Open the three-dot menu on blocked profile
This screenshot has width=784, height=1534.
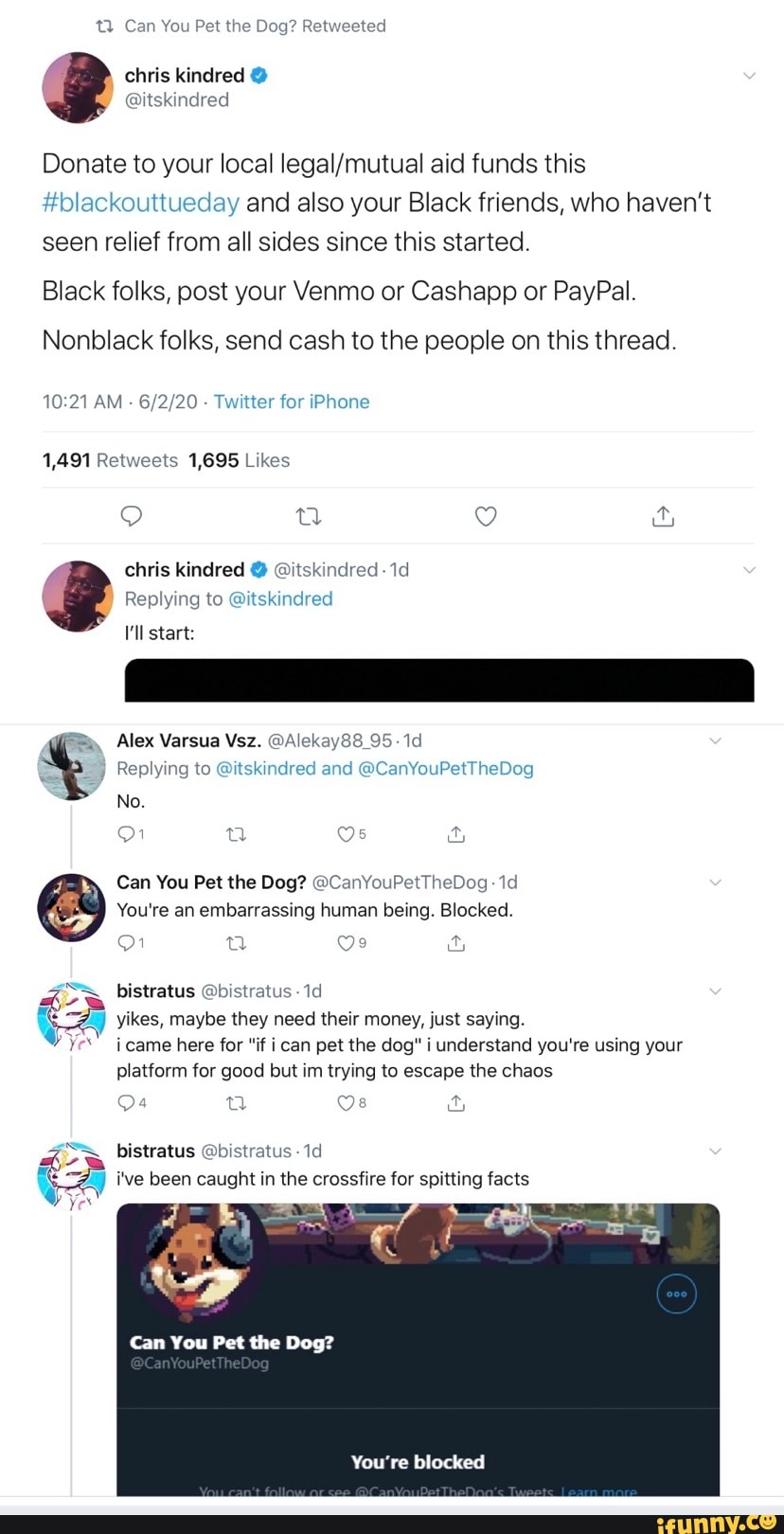[x=676, y=1293]
